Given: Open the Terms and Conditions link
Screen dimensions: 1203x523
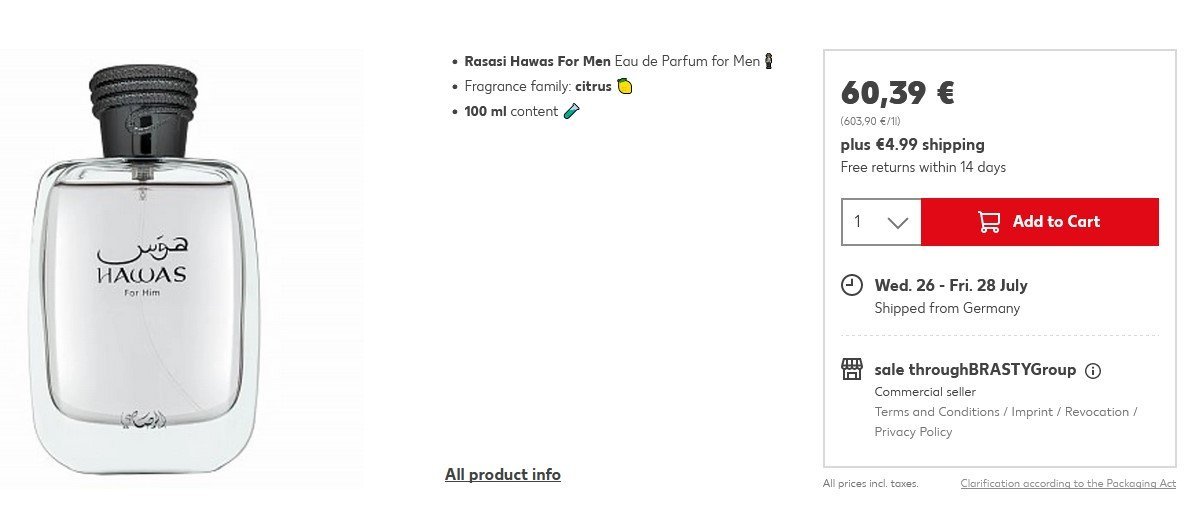Looking at the screenshot, I should click(937, 412).
